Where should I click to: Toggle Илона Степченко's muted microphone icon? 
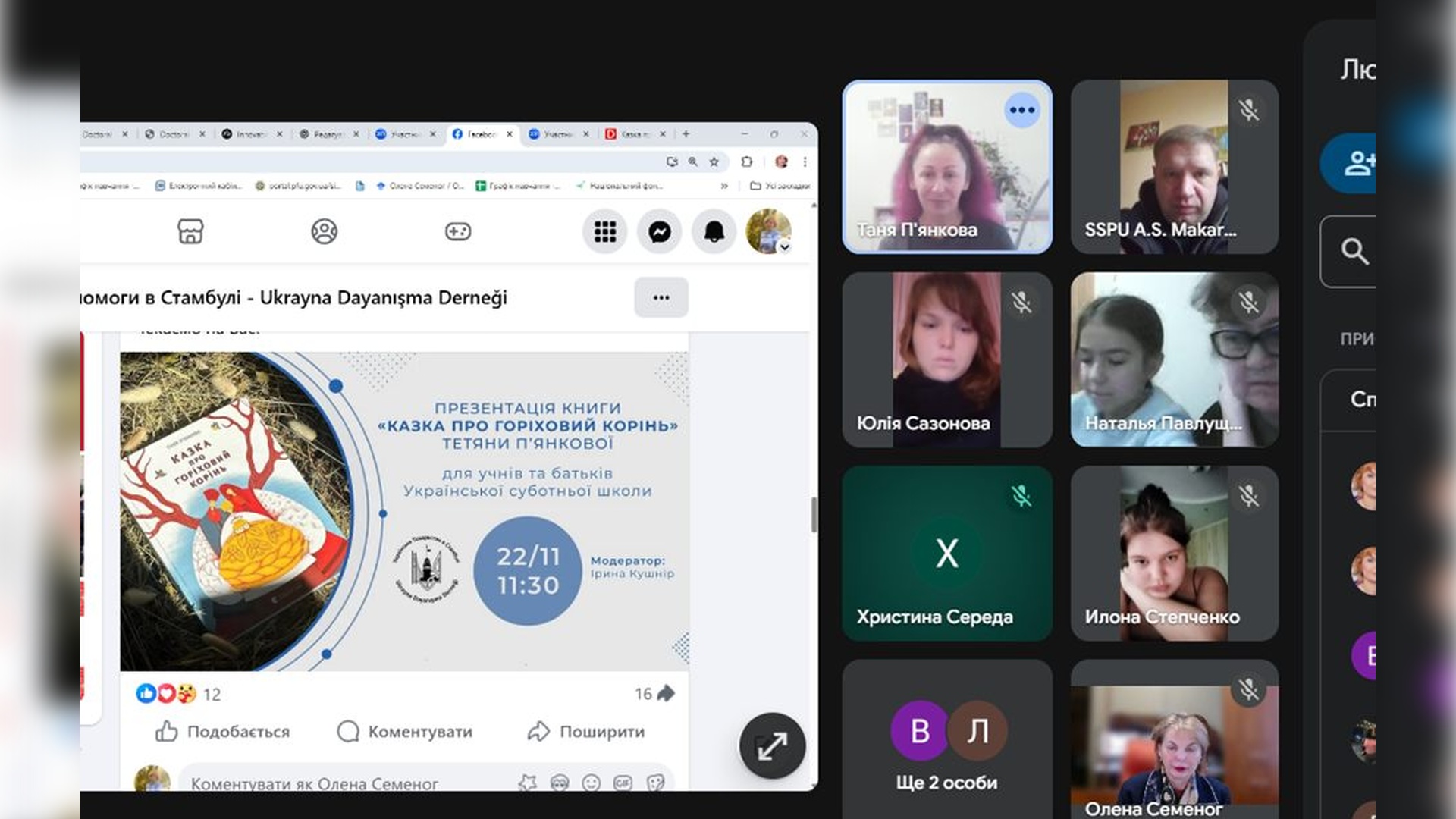pos(1248,496)
